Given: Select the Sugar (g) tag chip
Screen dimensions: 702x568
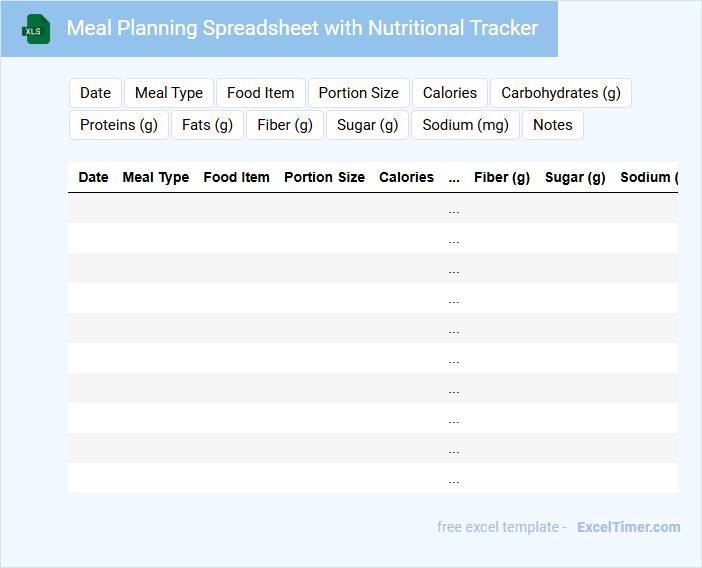Looking at the screenshot, I should [x=367, y=125].
